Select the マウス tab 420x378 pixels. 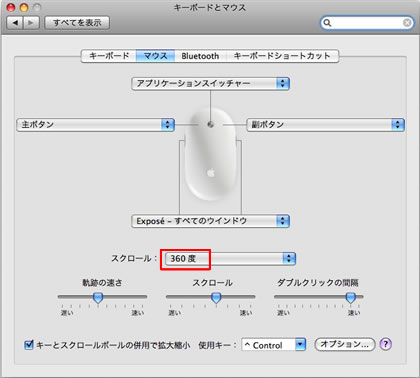(155, 56)
